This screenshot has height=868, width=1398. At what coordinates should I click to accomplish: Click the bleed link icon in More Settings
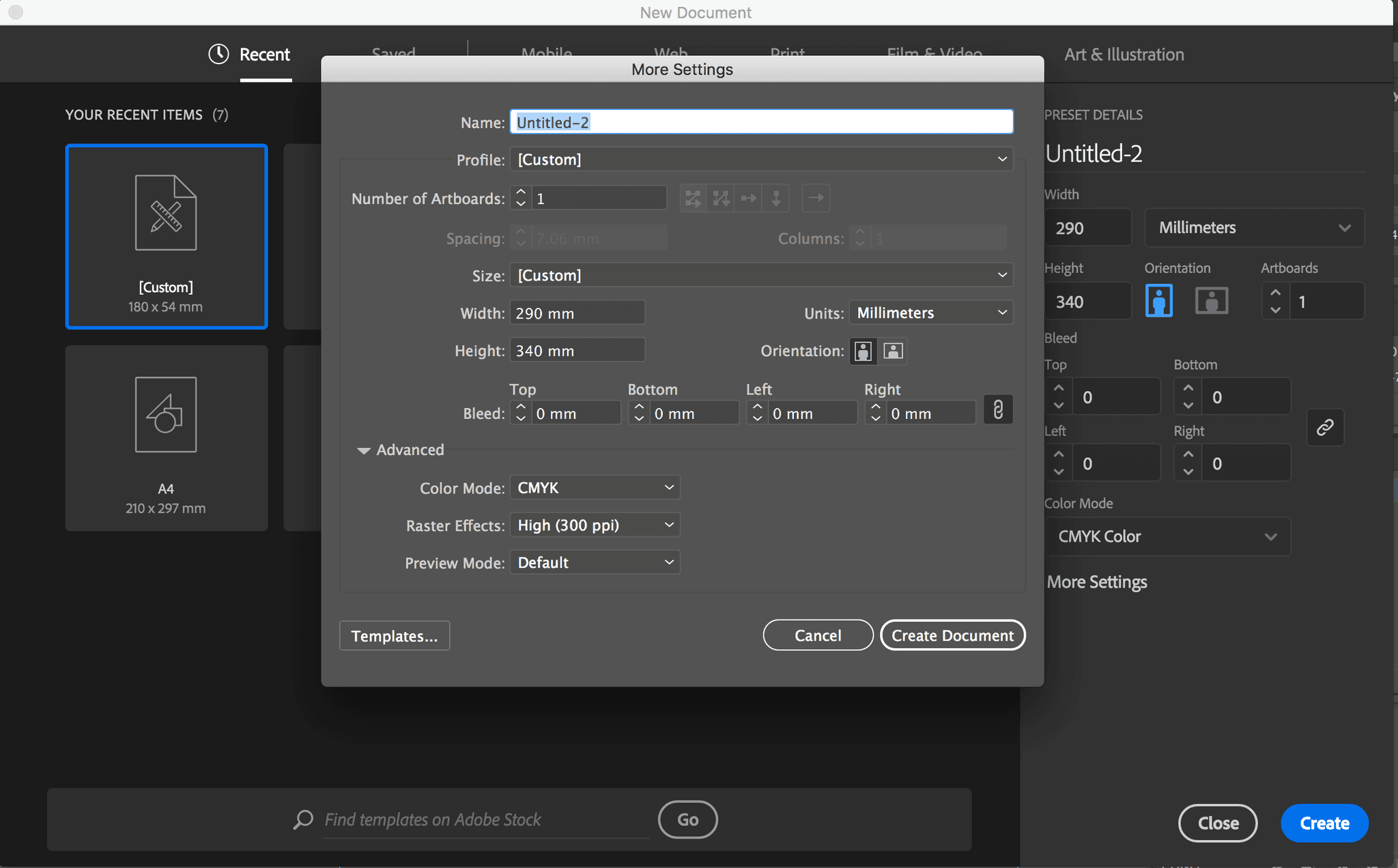tap(998, 410)
